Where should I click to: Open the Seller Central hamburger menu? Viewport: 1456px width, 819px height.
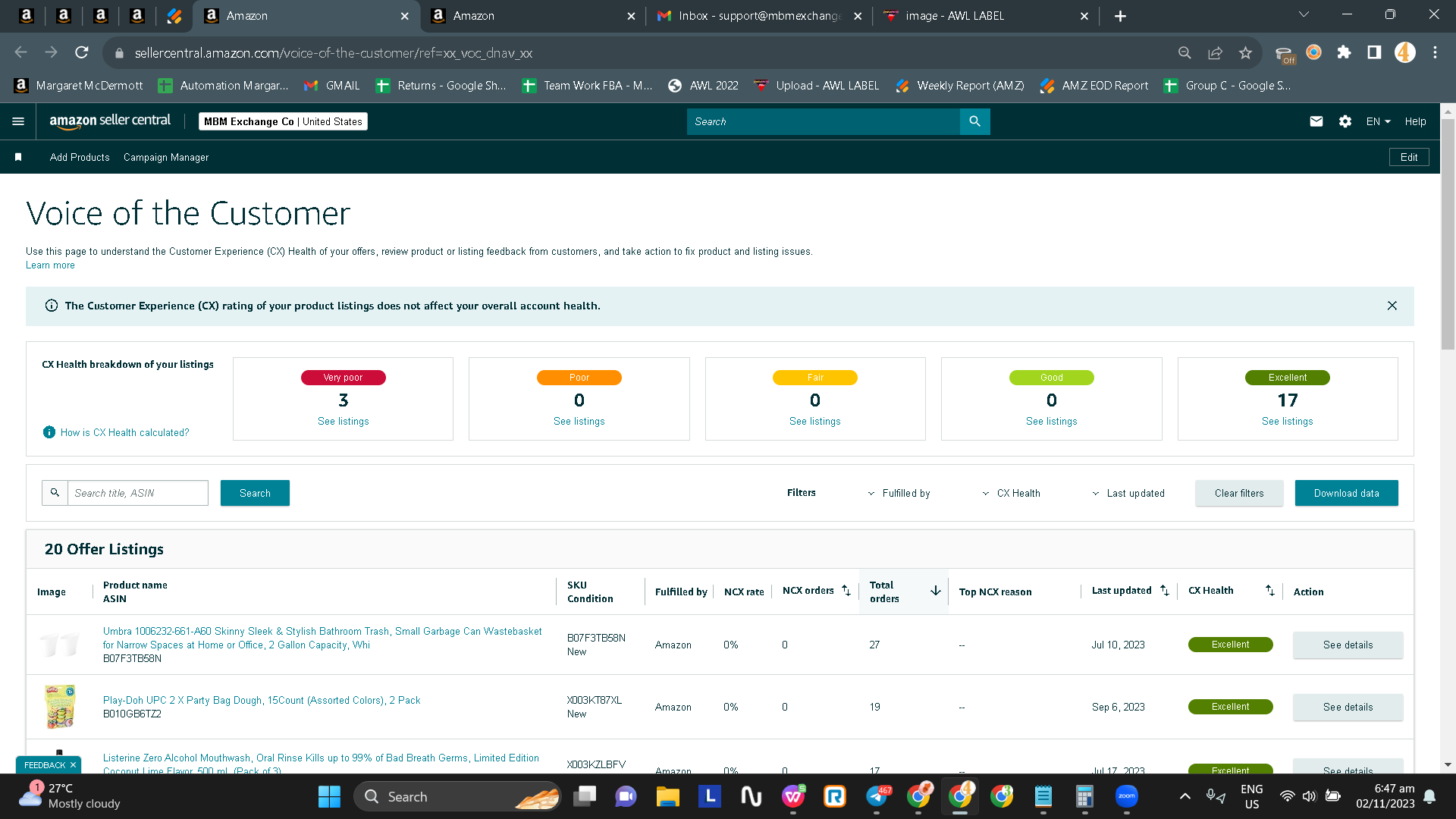pyautogui.click(x=18, y=121)
